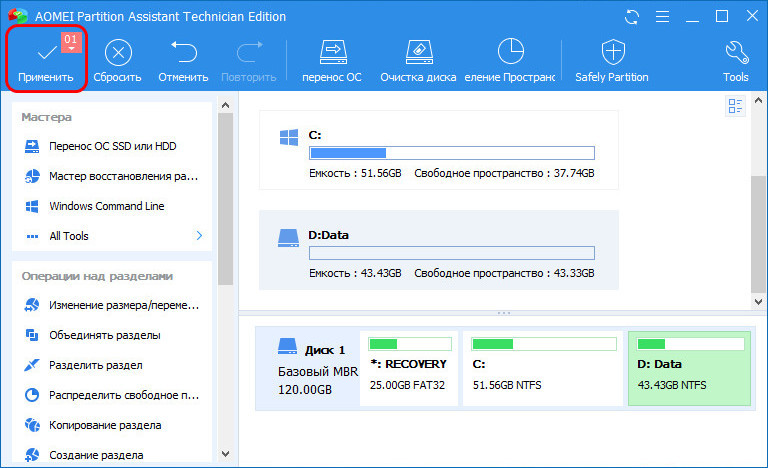Click the allocate free space sidebar icon

pyautogui.click(x=32, y=395)
